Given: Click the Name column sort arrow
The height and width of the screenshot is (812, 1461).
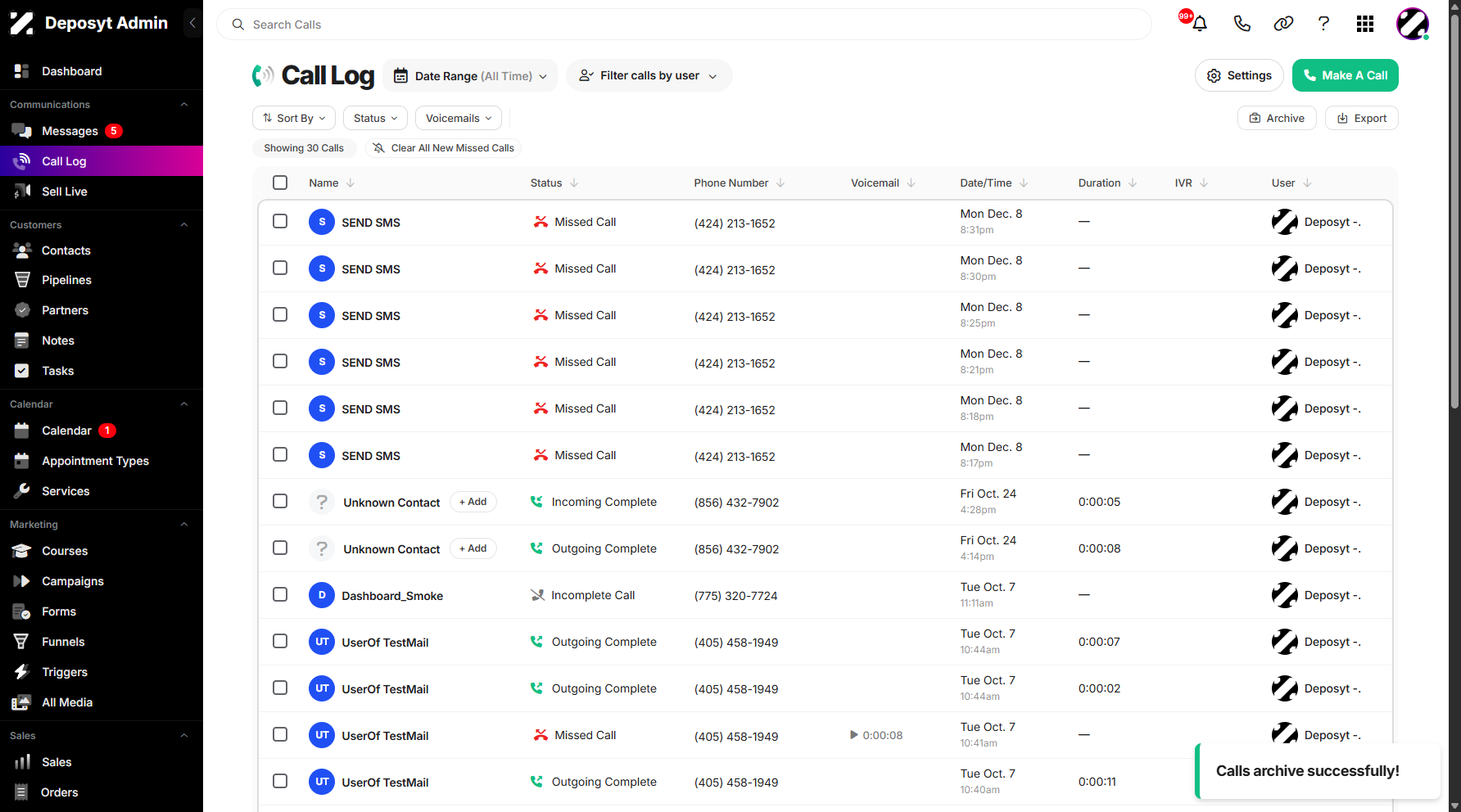Looking at the screenshot, I should coord(351,183).
